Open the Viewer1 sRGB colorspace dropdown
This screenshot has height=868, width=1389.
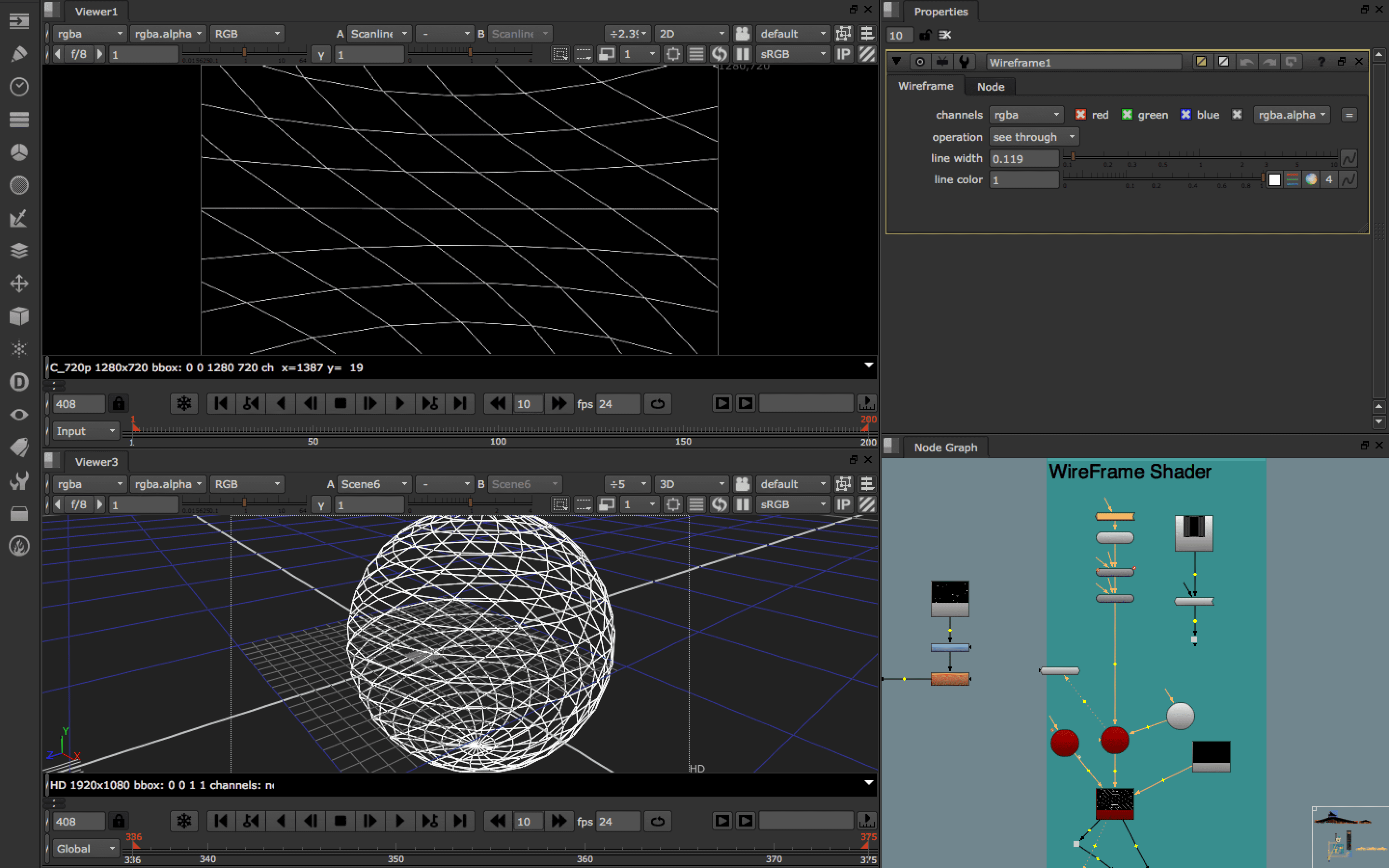pos(793,54)
